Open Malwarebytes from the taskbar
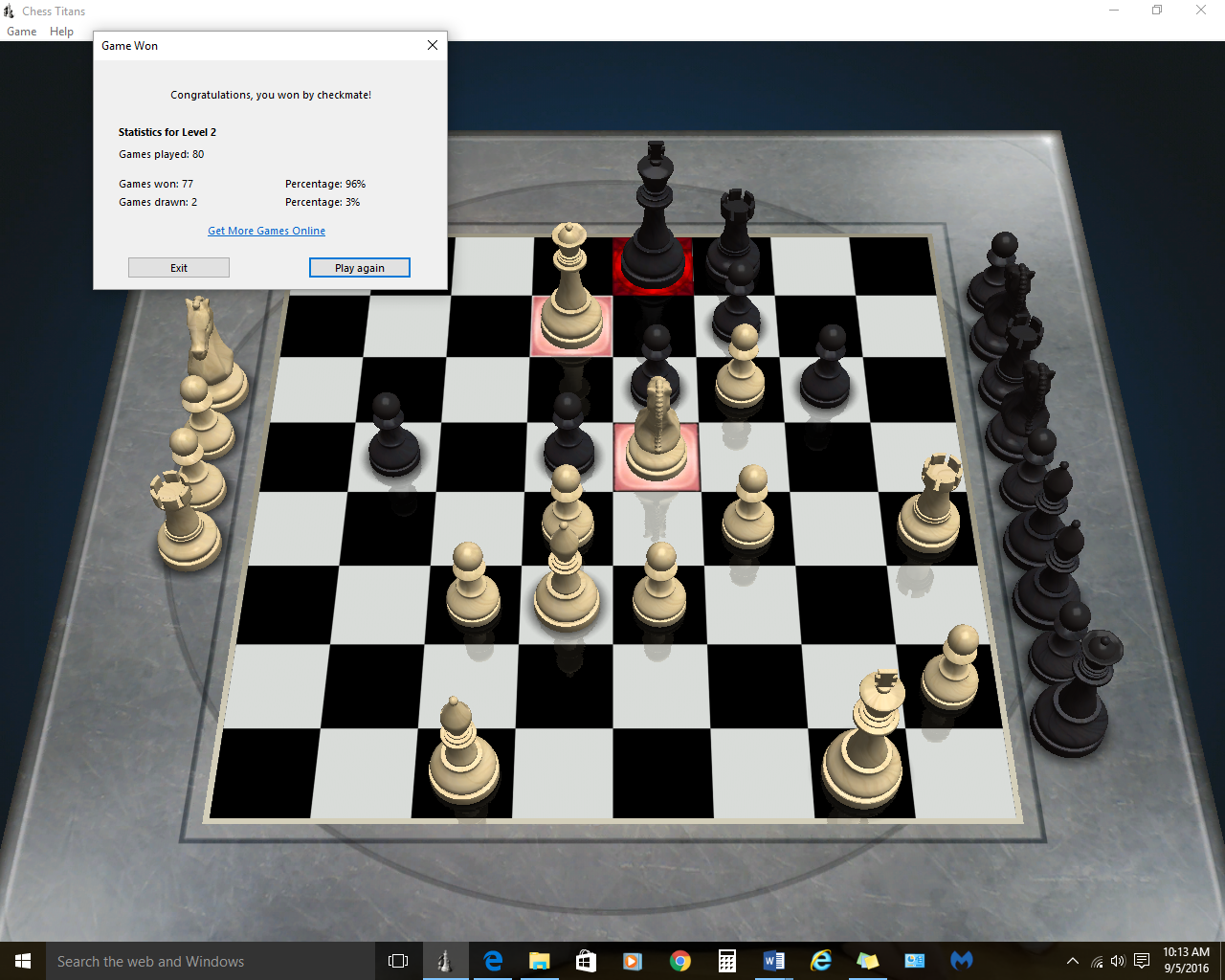The image size is (1225, 980). pos(962,961)
